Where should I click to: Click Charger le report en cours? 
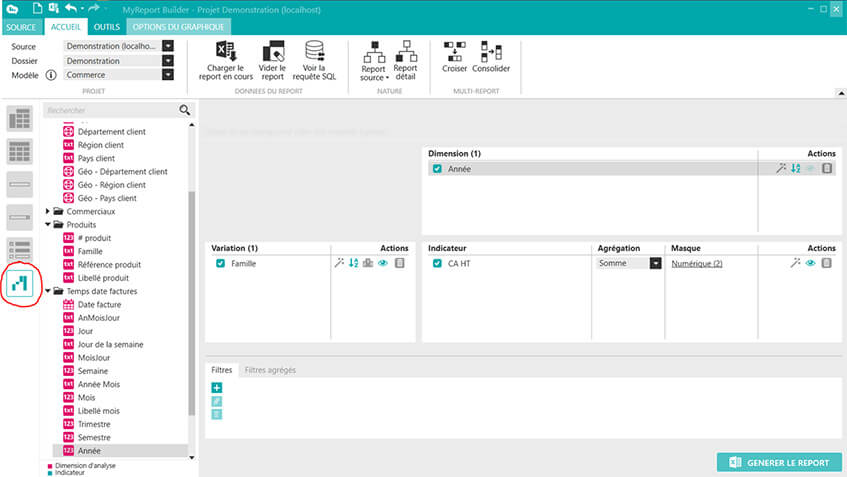click(x=225, y=61)
